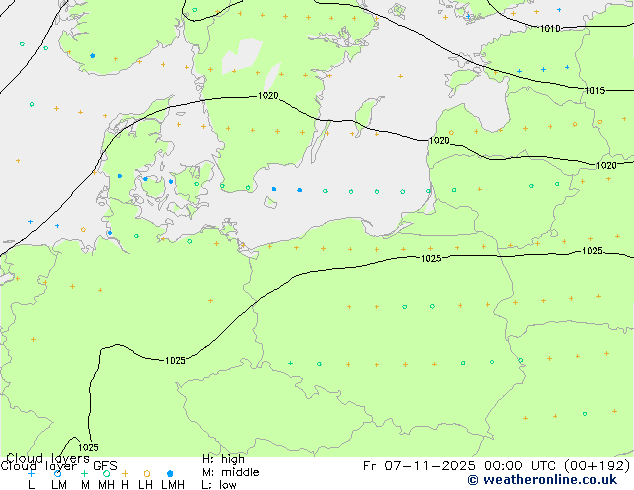The width and height of the screenshot is (634, 490).
Task: Click the LM cloud layer legend symbol
Action: (58, 473)
